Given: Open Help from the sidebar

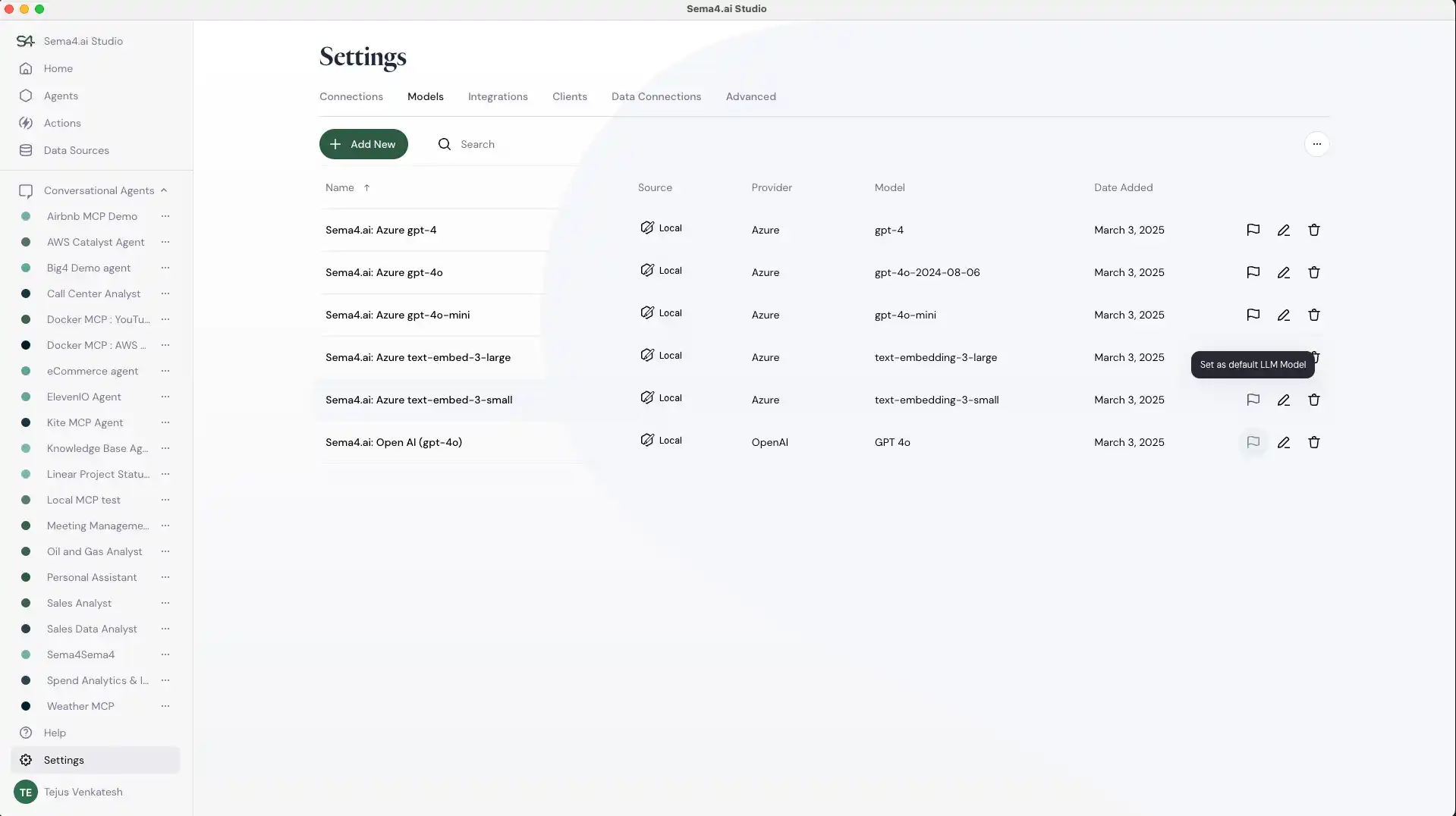Looking at the screenshot, I should [x=54, y=733].
